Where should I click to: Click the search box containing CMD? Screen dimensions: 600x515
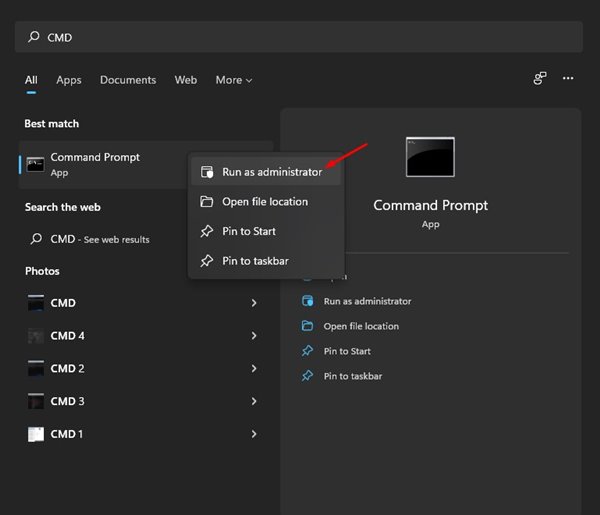[x=300, y=37]
